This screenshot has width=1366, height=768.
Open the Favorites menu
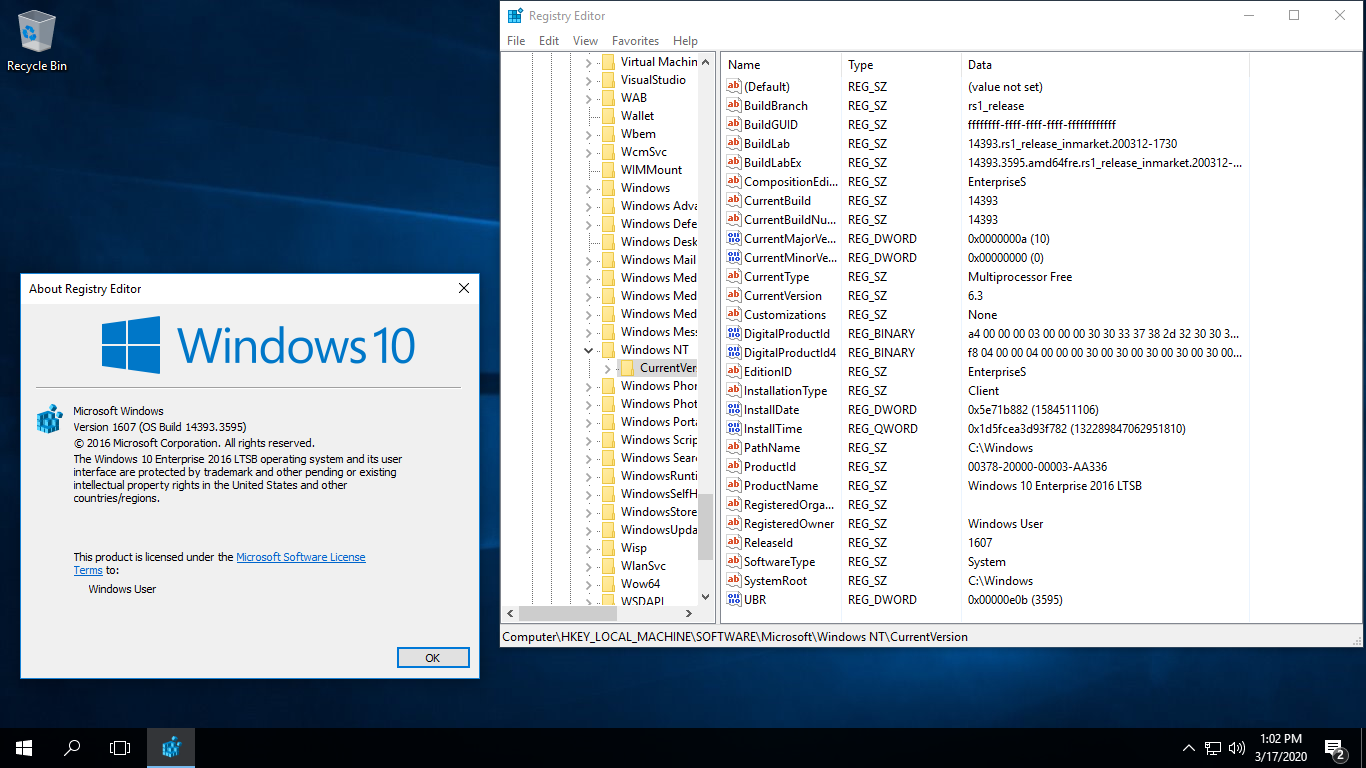(635, 41)
